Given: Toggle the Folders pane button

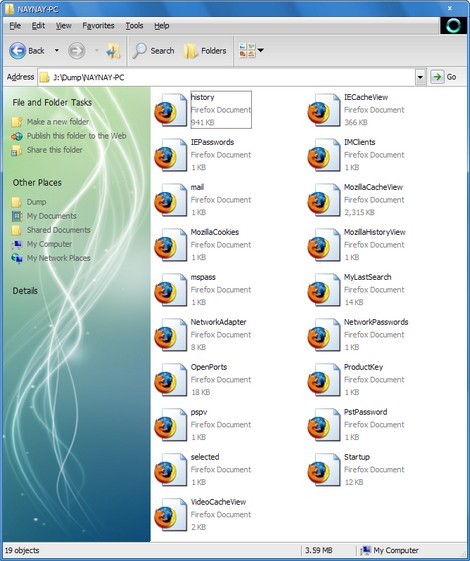Looking at the screenshot, I should pos(205,51).
